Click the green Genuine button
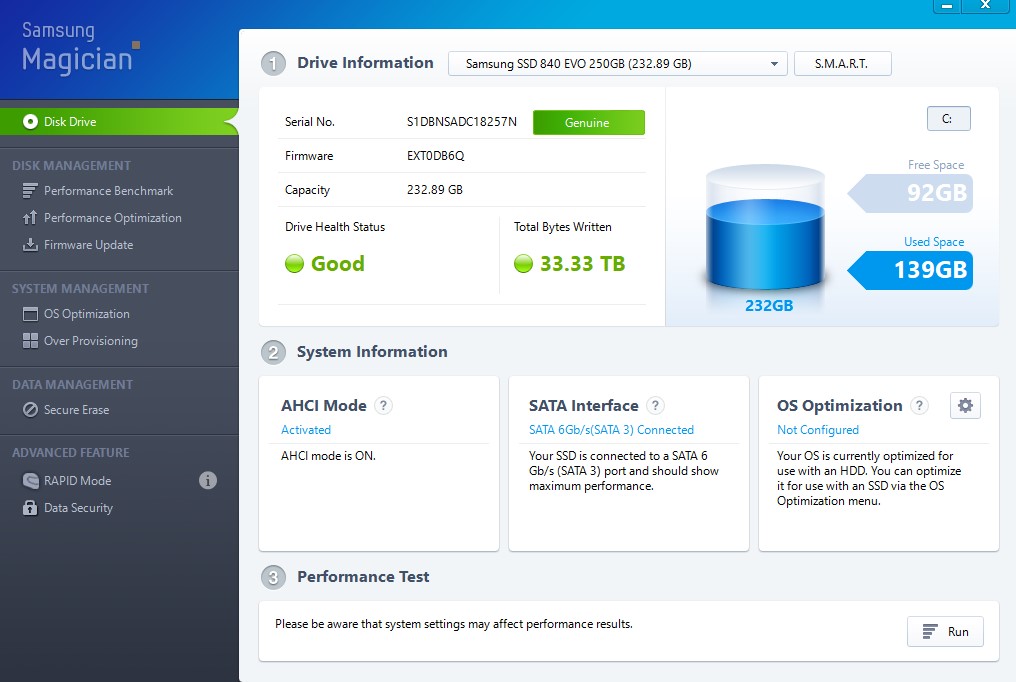Screen dimensions: 1016x682 (588, 122)
